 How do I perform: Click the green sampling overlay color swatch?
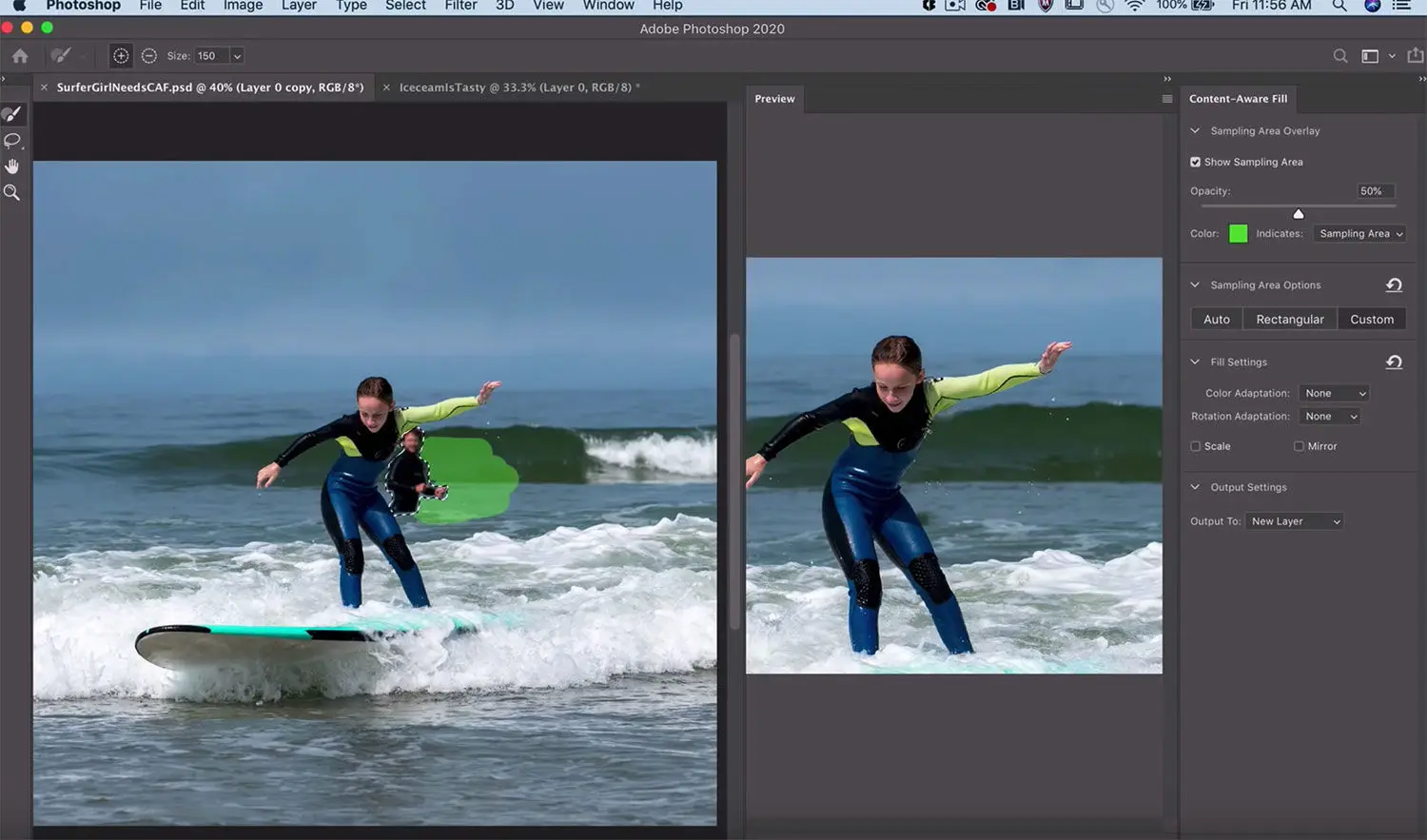[1238, 233]
